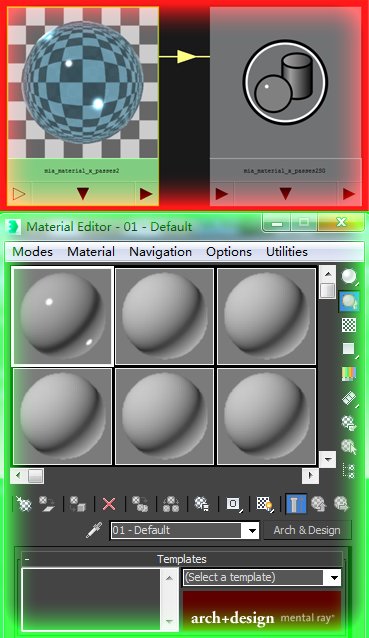Click the horizontal scrollbar thumb under sample slots

[x=35, y=475]
